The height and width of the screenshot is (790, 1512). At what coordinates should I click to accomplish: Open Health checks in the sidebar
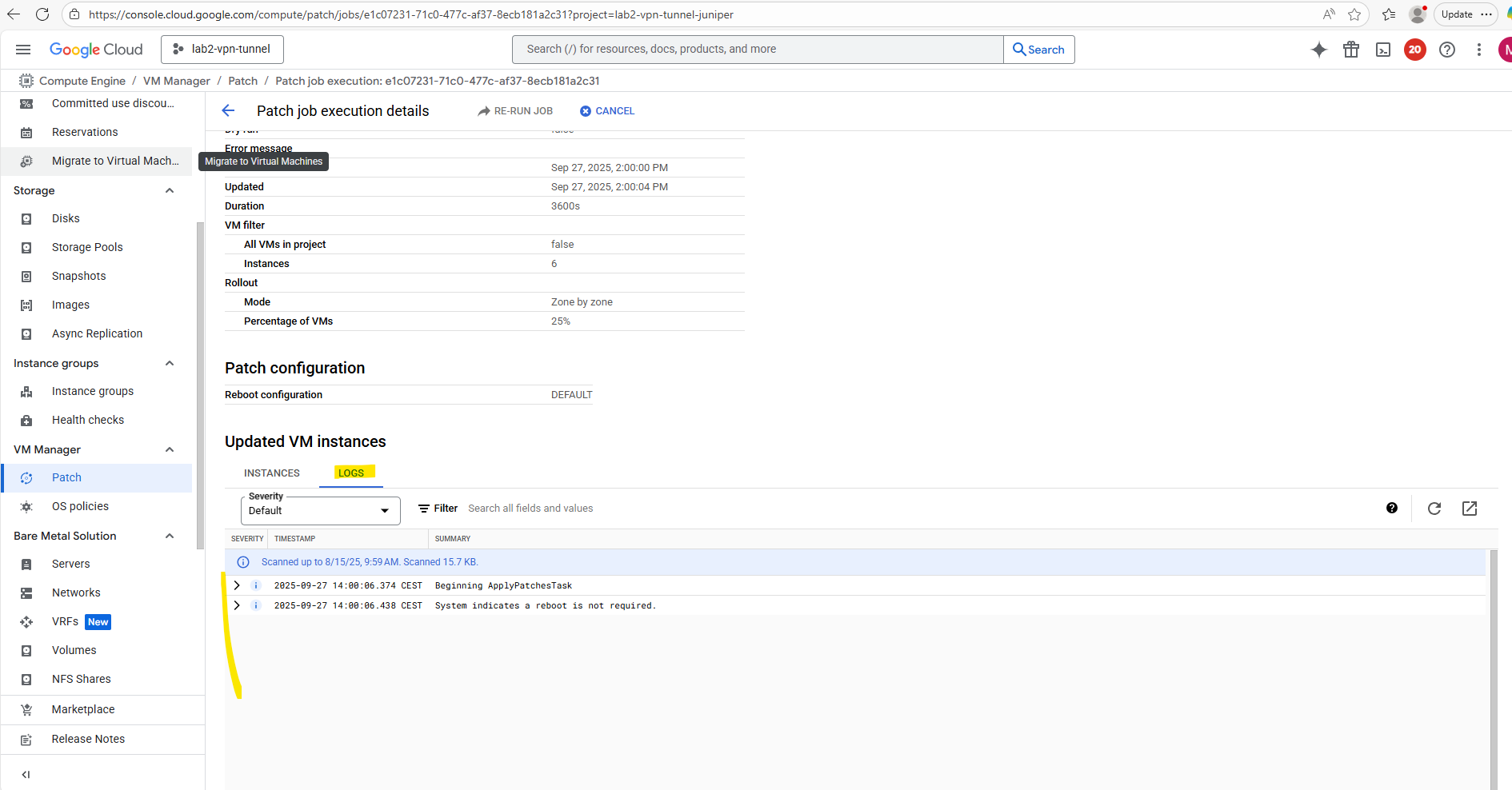click(97, 421)
